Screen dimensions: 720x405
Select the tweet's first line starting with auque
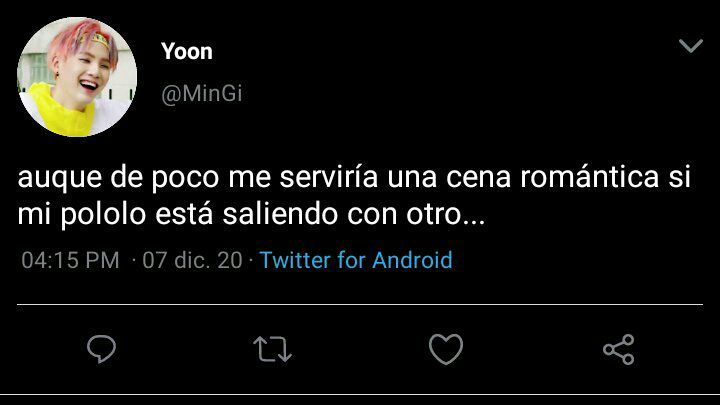click(x=354, y=177)
